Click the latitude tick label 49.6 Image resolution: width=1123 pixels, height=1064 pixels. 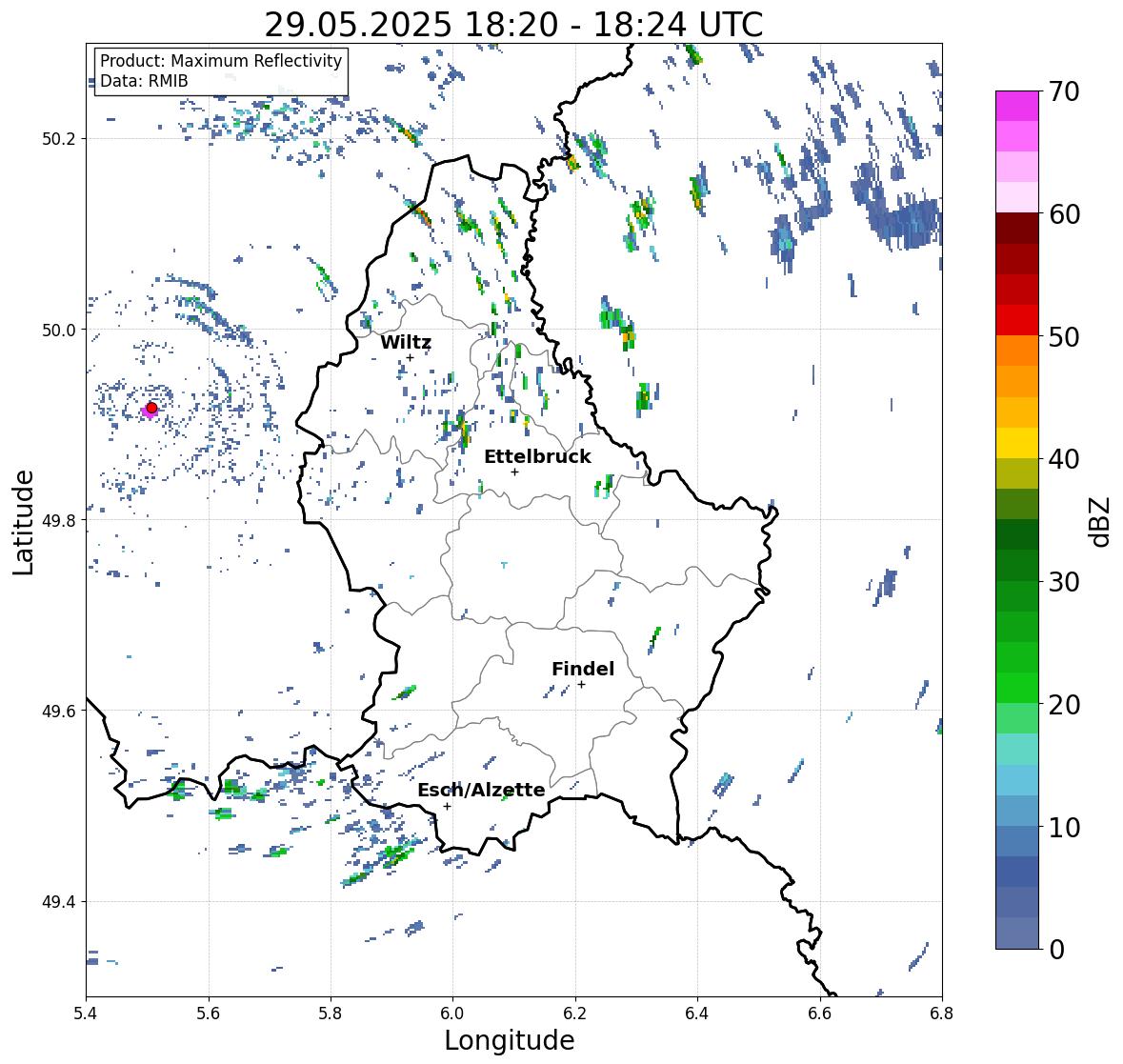click(x=58, y=711)
